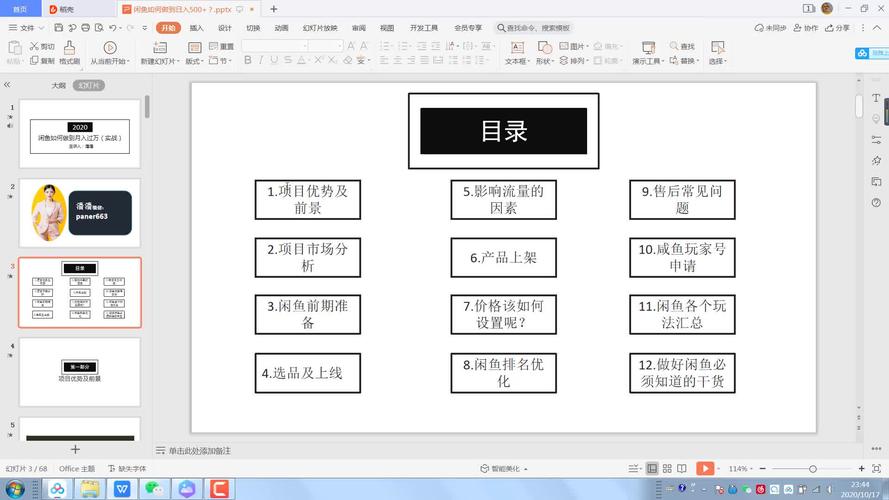Click the Picture (图片) insert button
This screenshot has width=889, height=500.
pyautogui.click(x=574, y=46)
